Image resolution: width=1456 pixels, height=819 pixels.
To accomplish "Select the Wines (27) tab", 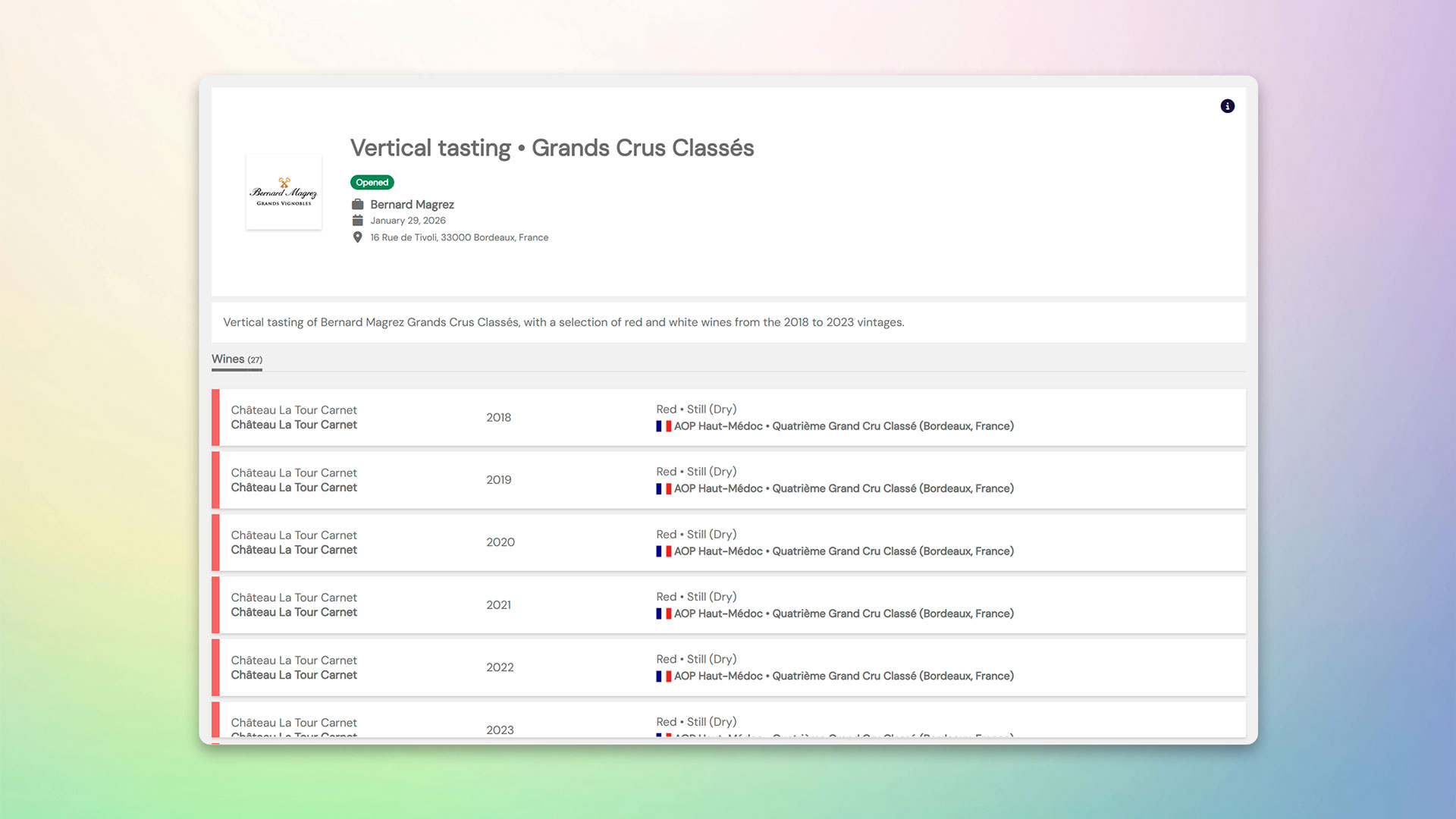I will tap(237, 359).
